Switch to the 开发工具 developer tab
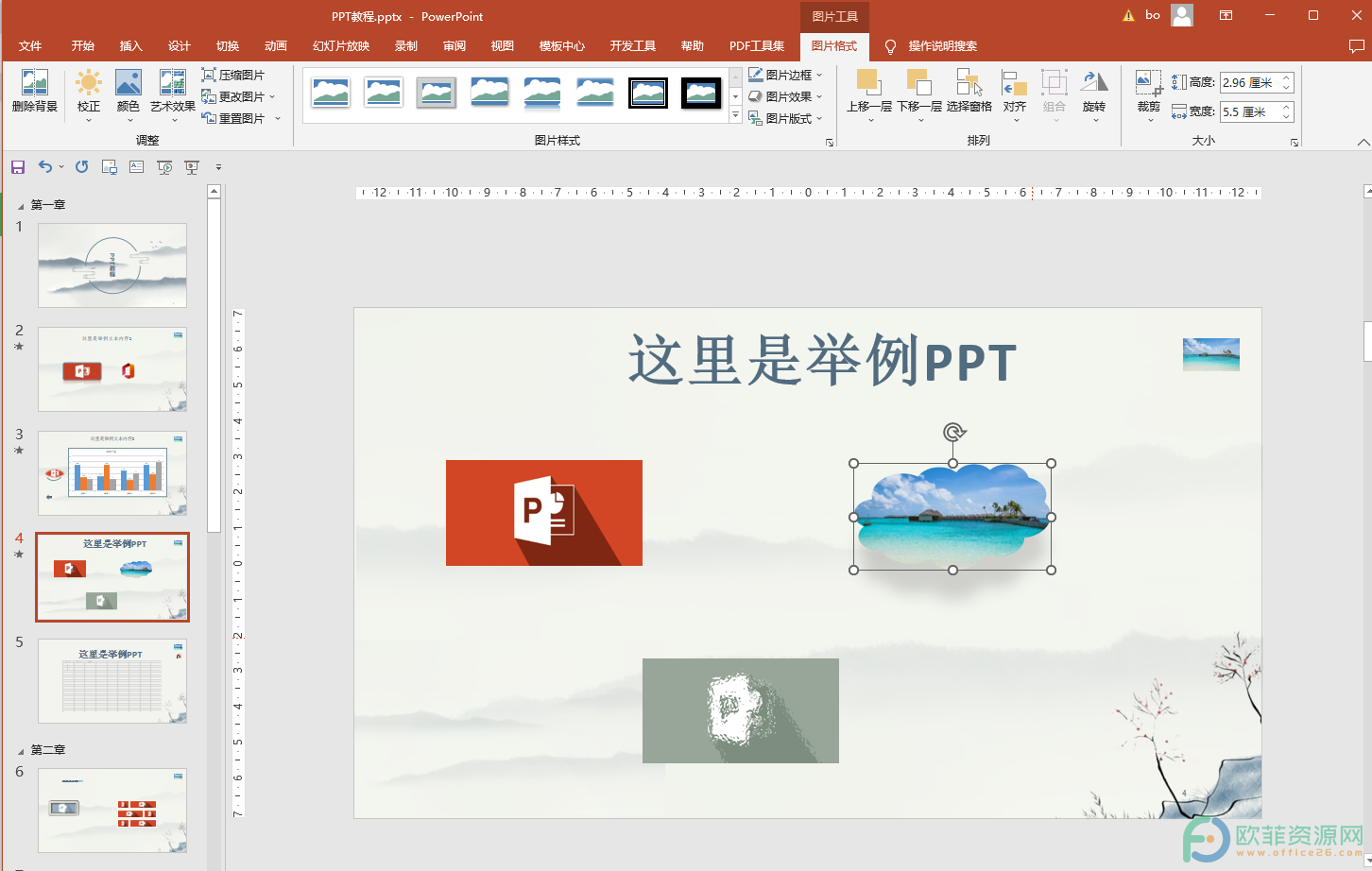1372x871 pixels. pyautogui.click(x=632, y=46)
